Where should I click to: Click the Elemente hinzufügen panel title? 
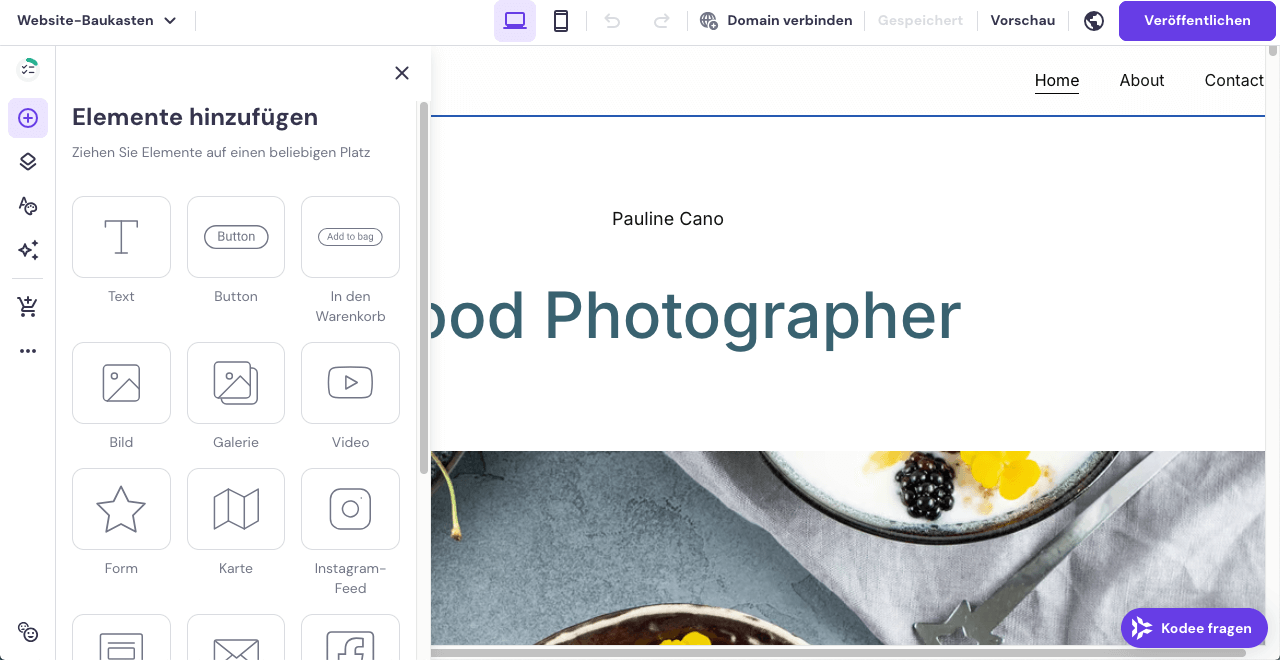click(x=195, y=117)
